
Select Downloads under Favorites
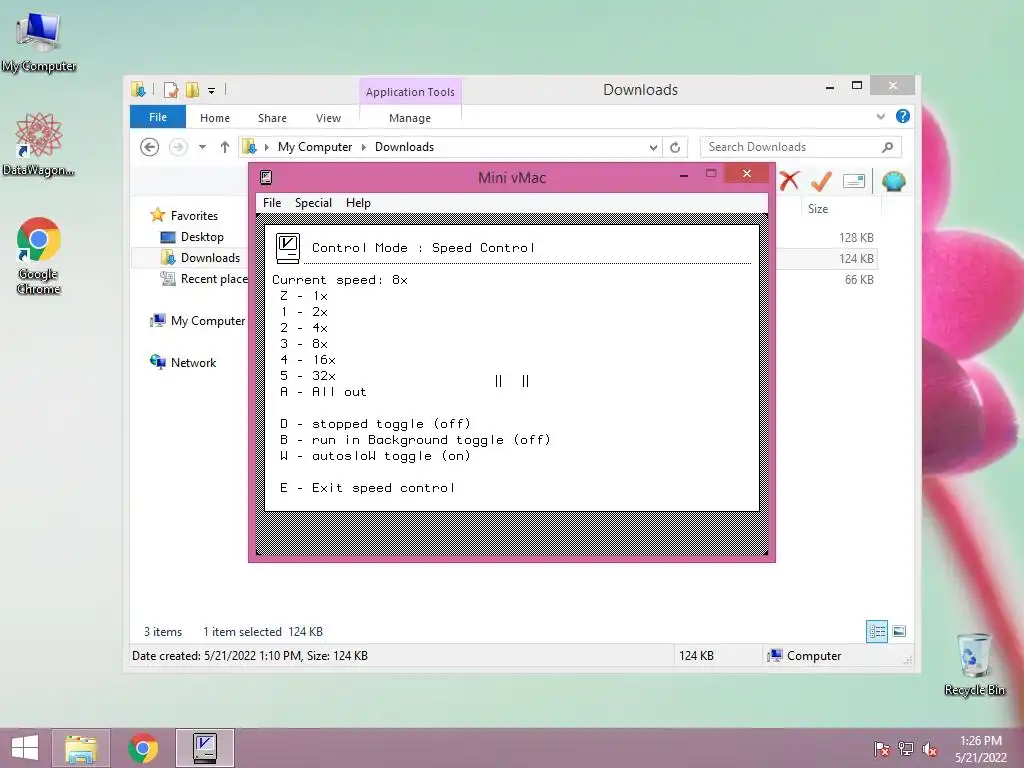tap(210, 258)
